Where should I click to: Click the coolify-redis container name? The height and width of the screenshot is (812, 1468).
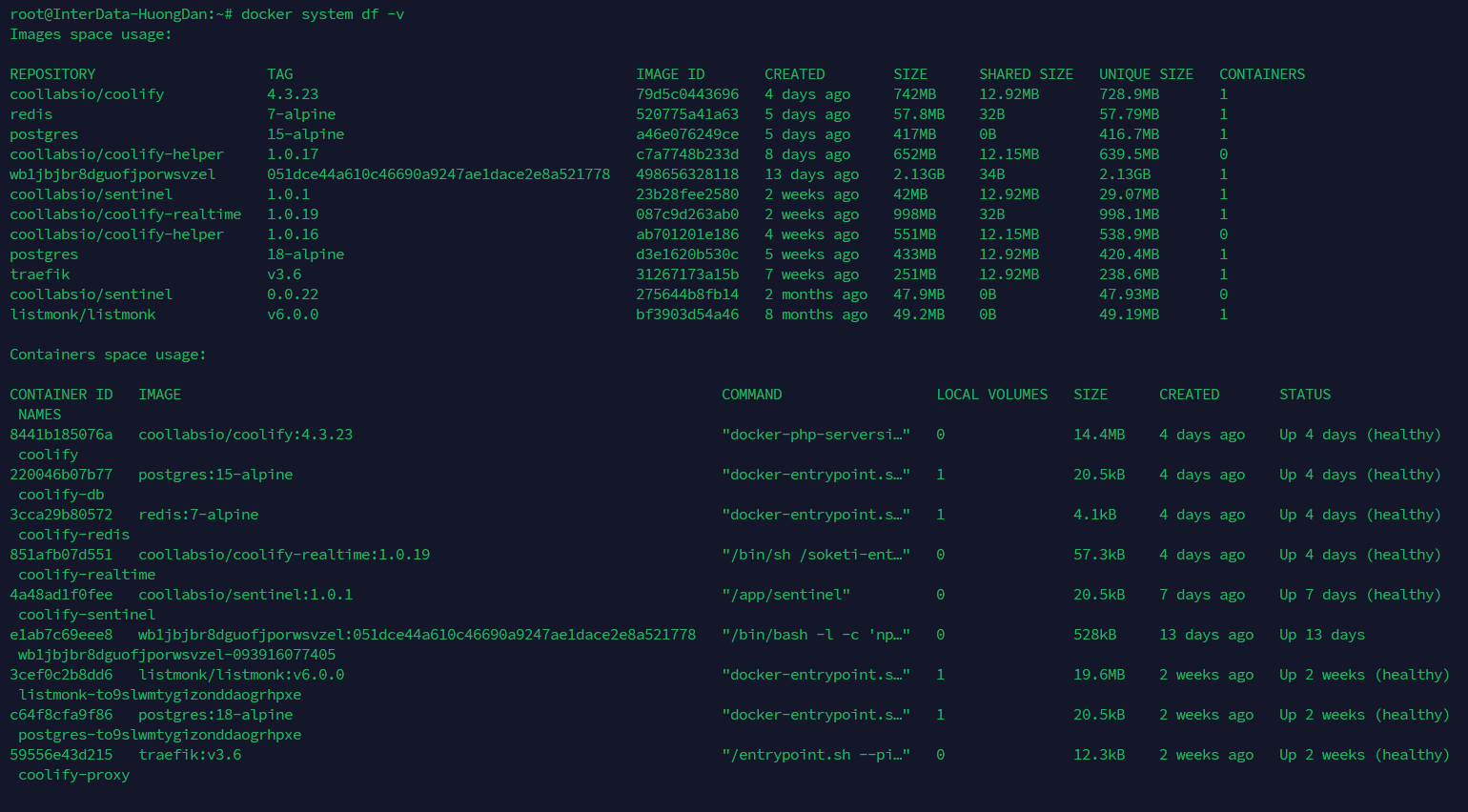point(73,535)
